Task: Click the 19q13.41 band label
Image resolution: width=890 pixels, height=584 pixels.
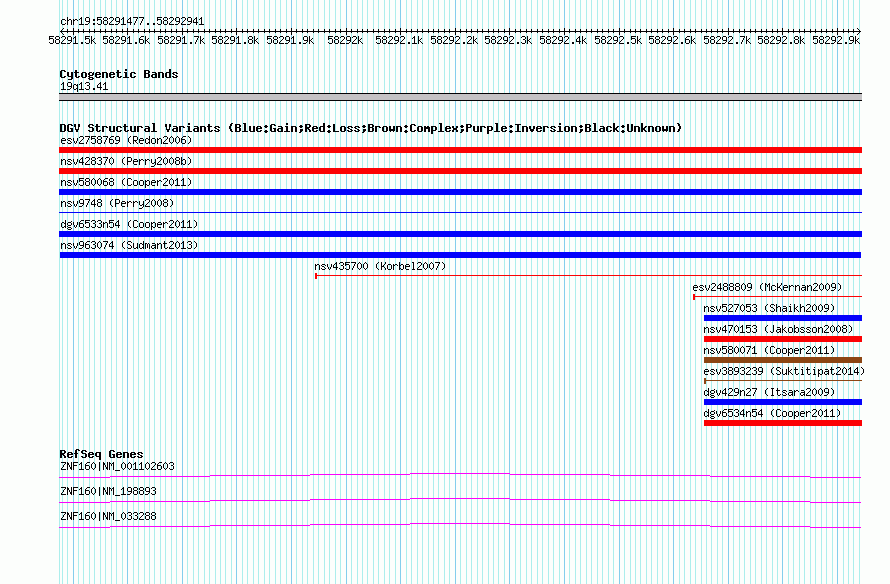Action: coord(84,86)
